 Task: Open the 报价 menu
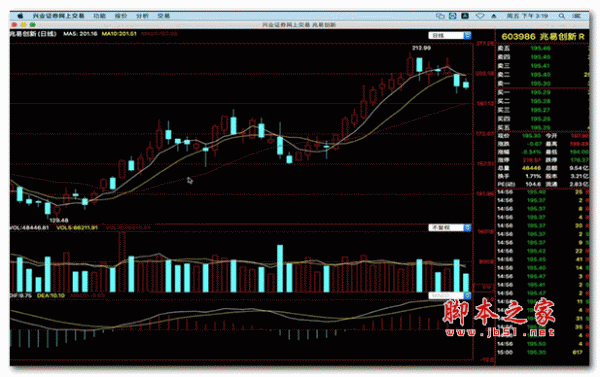[121, 16]
